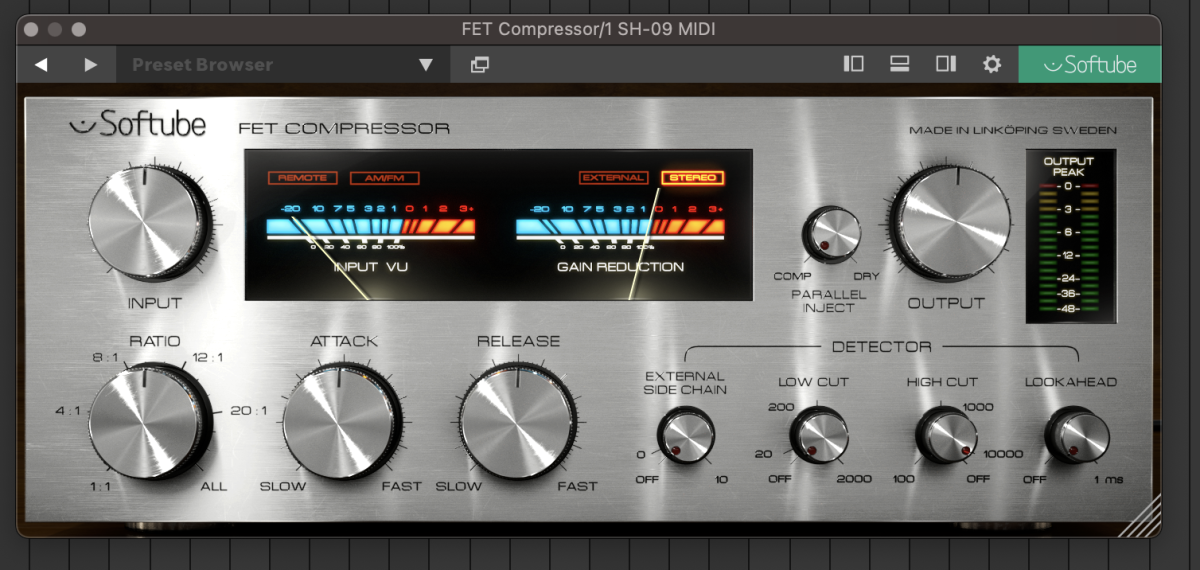Toggle the REMOTE indicator

[302, 178]
